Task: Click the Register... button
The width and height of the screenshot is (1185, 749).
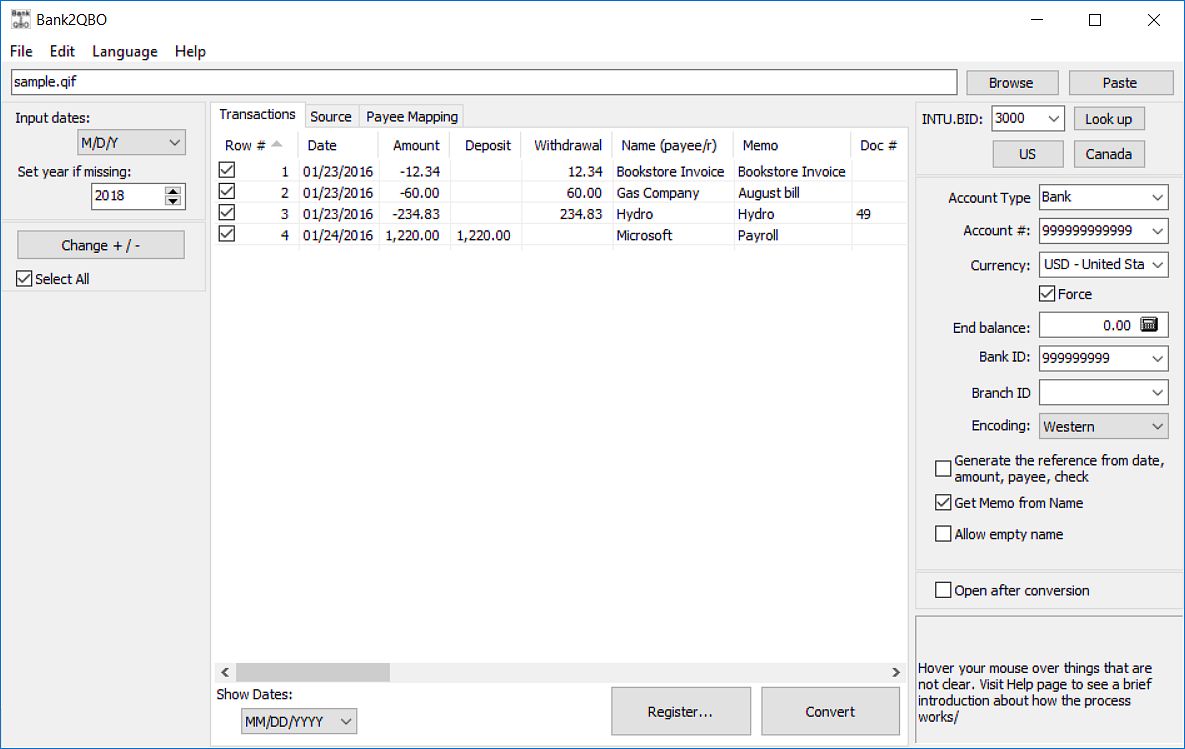Action: click(680, 711)
